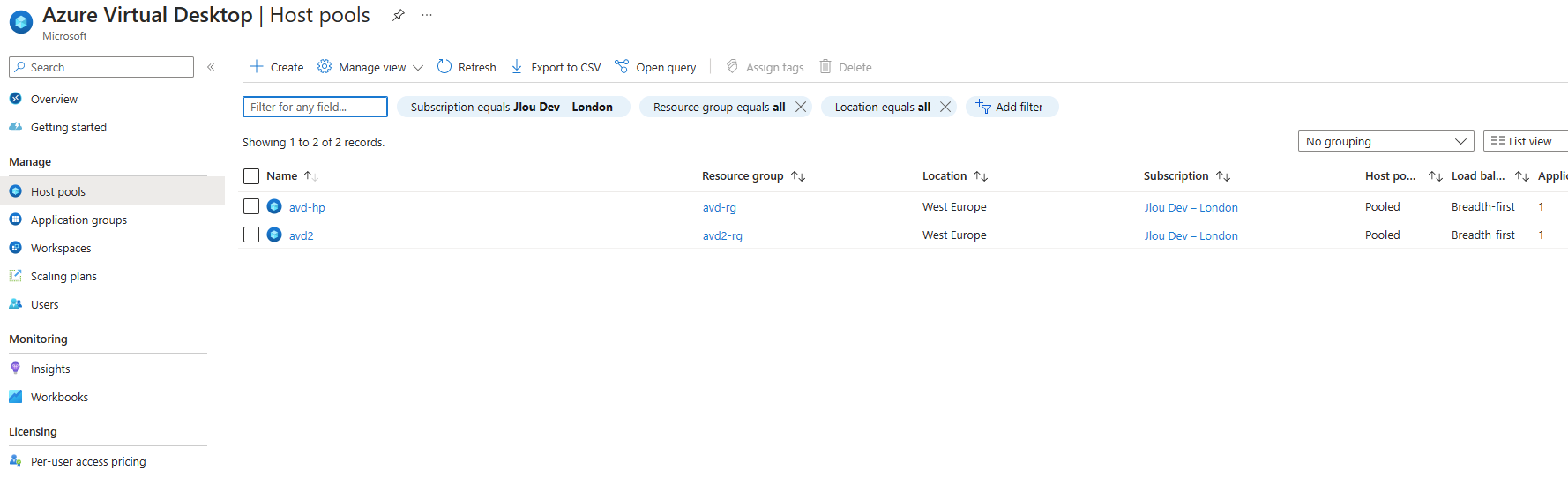
Task: Go to Application groups menu item
Action: pyautogui.click(x=78, y=220)
